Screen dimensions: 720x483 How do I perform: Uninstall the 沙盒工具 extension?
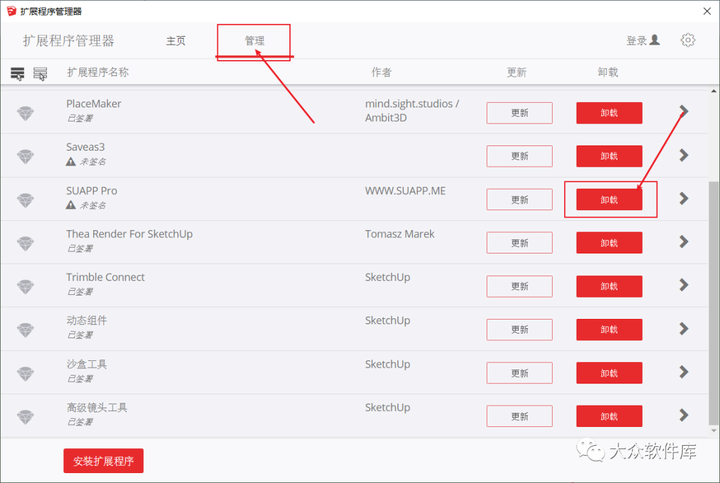click(609, 373)
